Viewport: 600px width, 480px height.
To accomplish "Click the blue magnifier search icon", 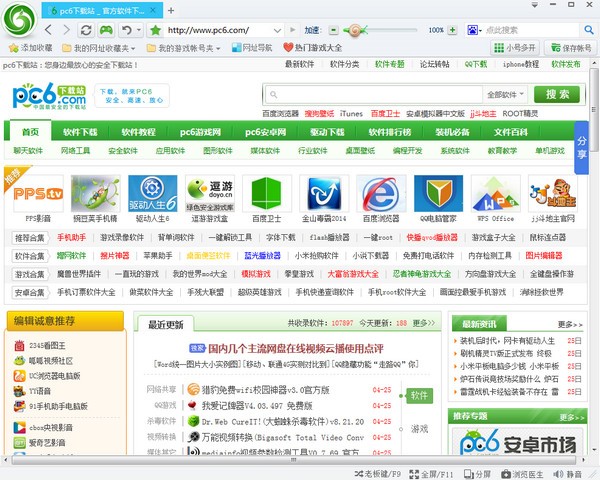I will click(x=589, y=30).
